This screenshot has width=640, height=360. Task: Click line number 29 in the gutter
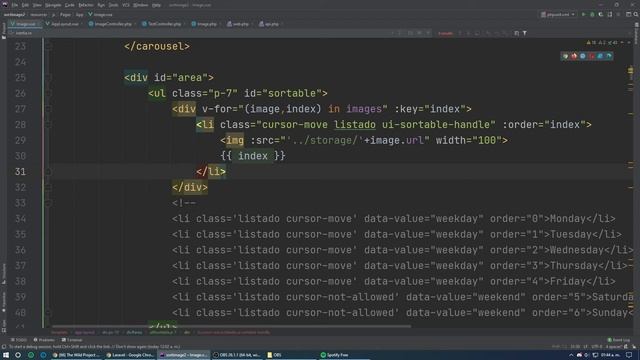click(20, 140)
